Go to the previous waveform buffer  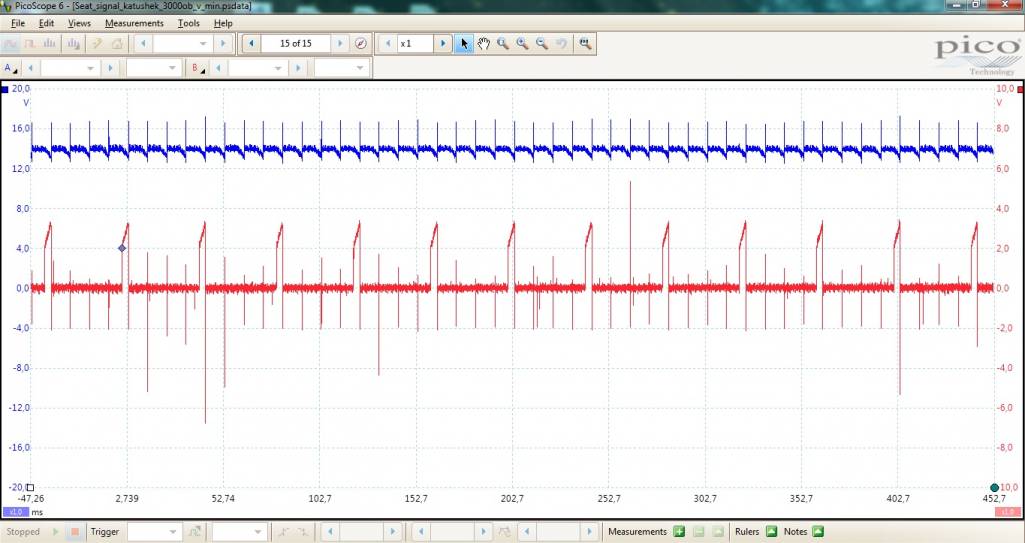pyautogui.click(x=250, y=44)
